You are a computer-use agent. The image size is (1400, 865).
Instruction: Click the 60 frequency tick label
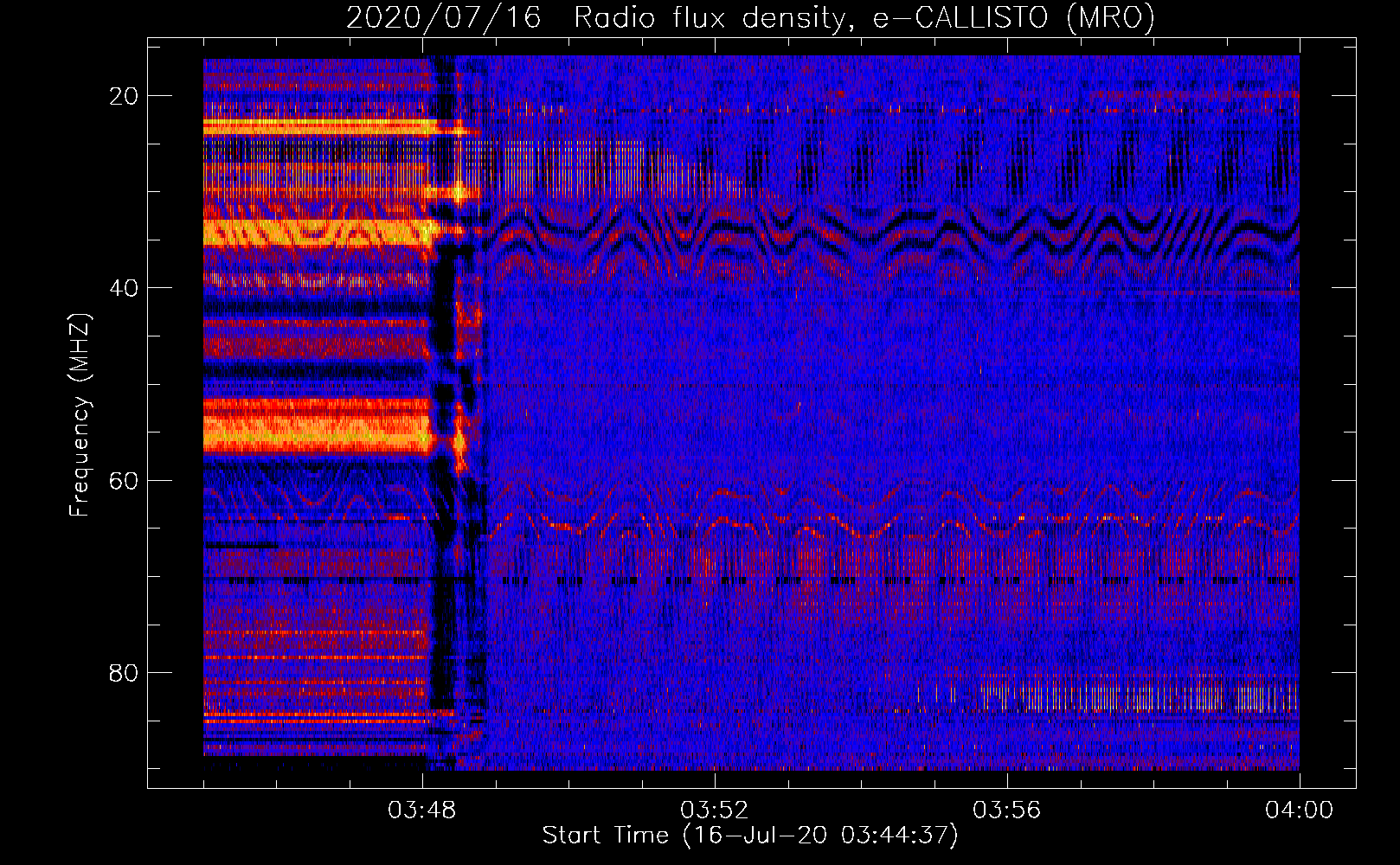(125, 480)
